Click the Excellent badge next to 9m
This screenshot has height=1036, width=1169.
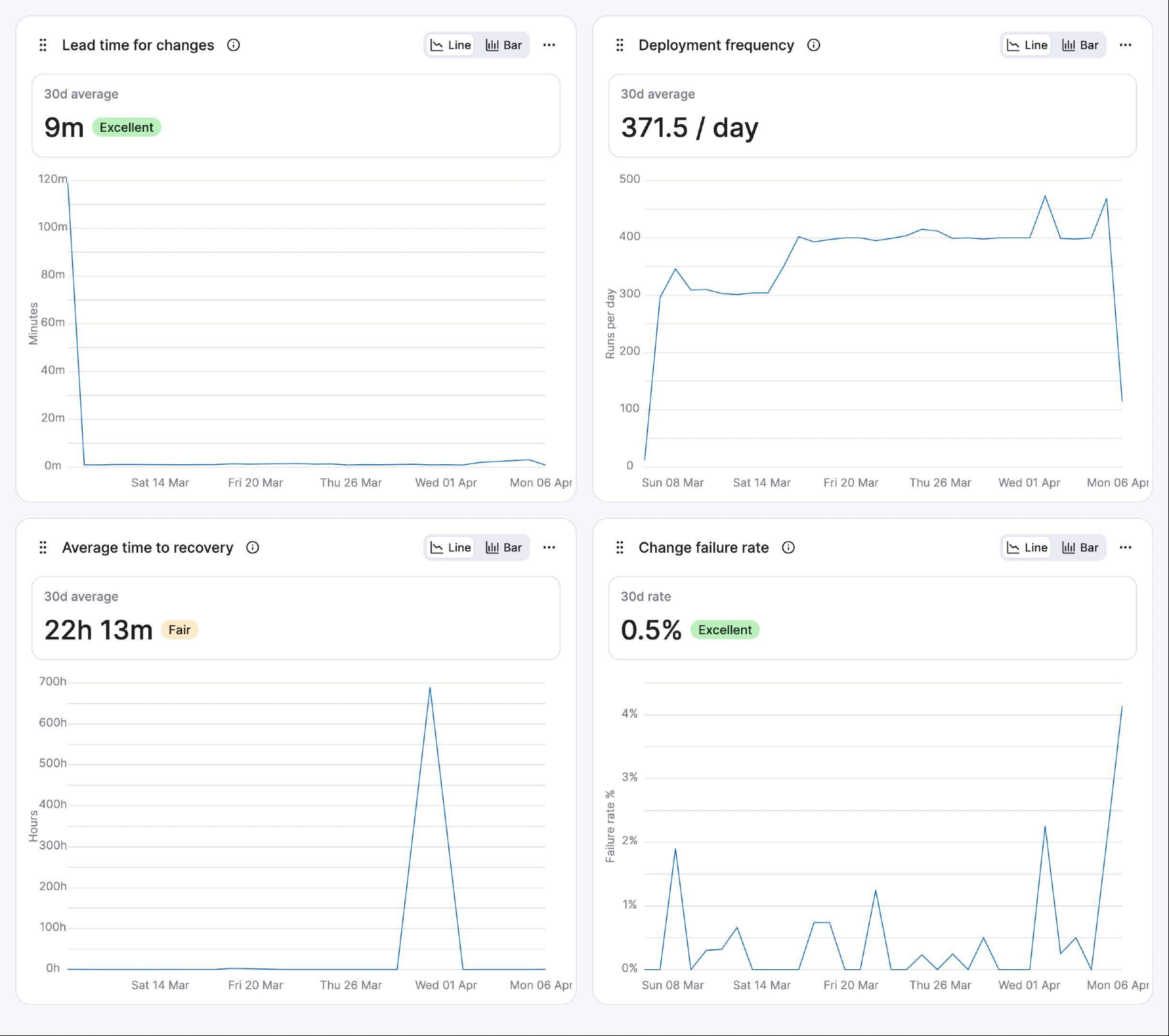[x=126, y=127]
